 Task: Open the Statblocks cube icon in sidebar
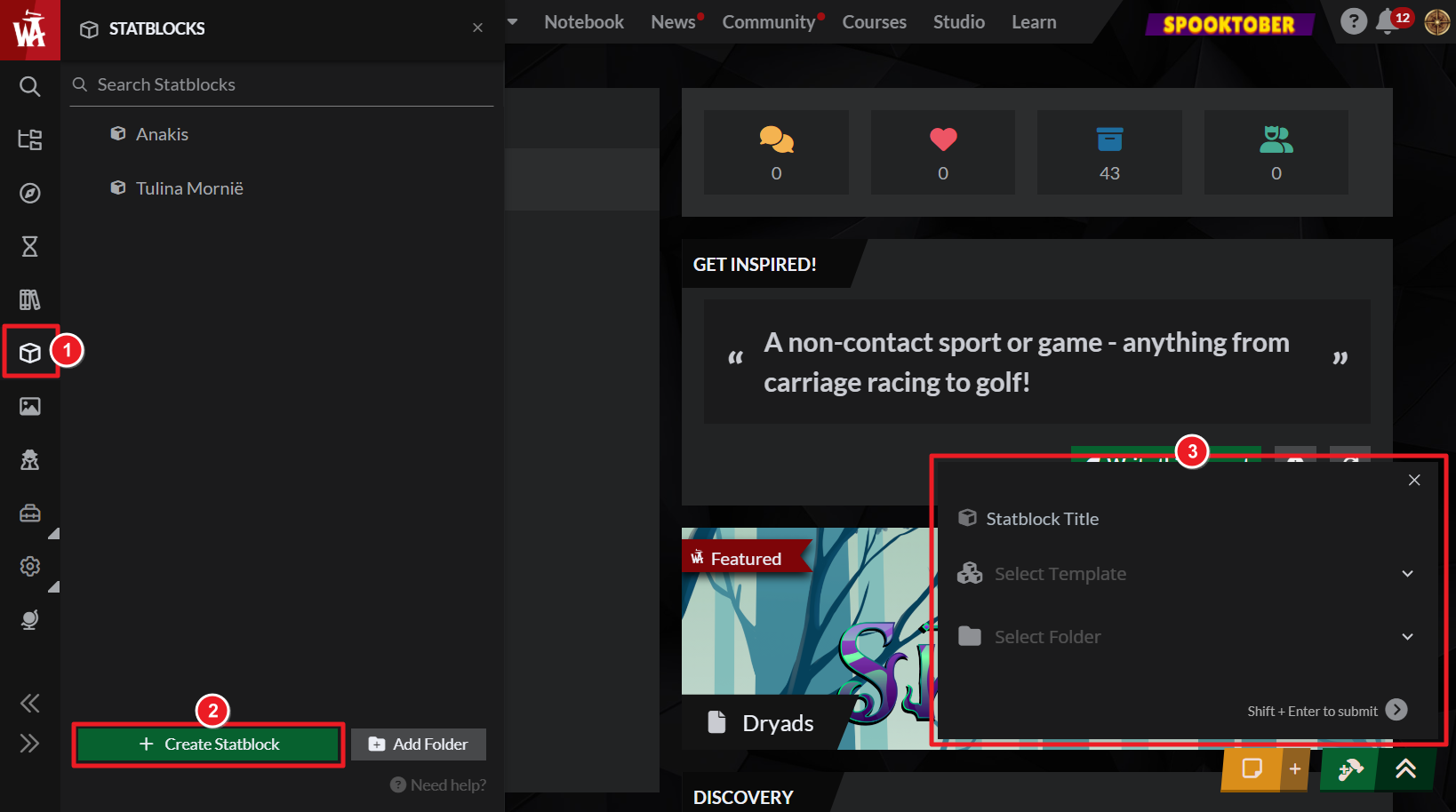pos(29,353)
